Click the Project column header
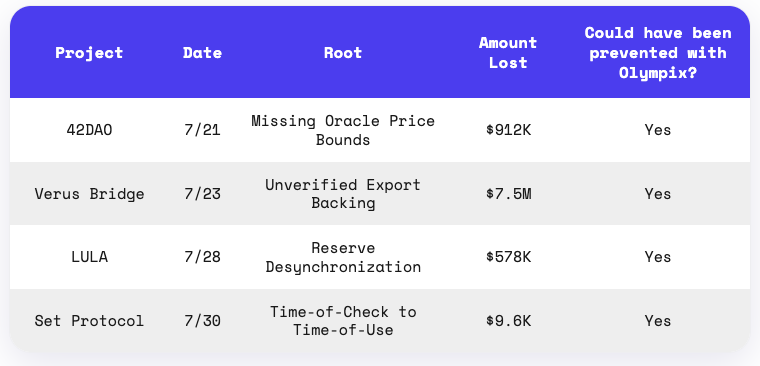Image resolution: width=760 pixels, height=366 pixels. pyautogui.click(x=89, y=52)
